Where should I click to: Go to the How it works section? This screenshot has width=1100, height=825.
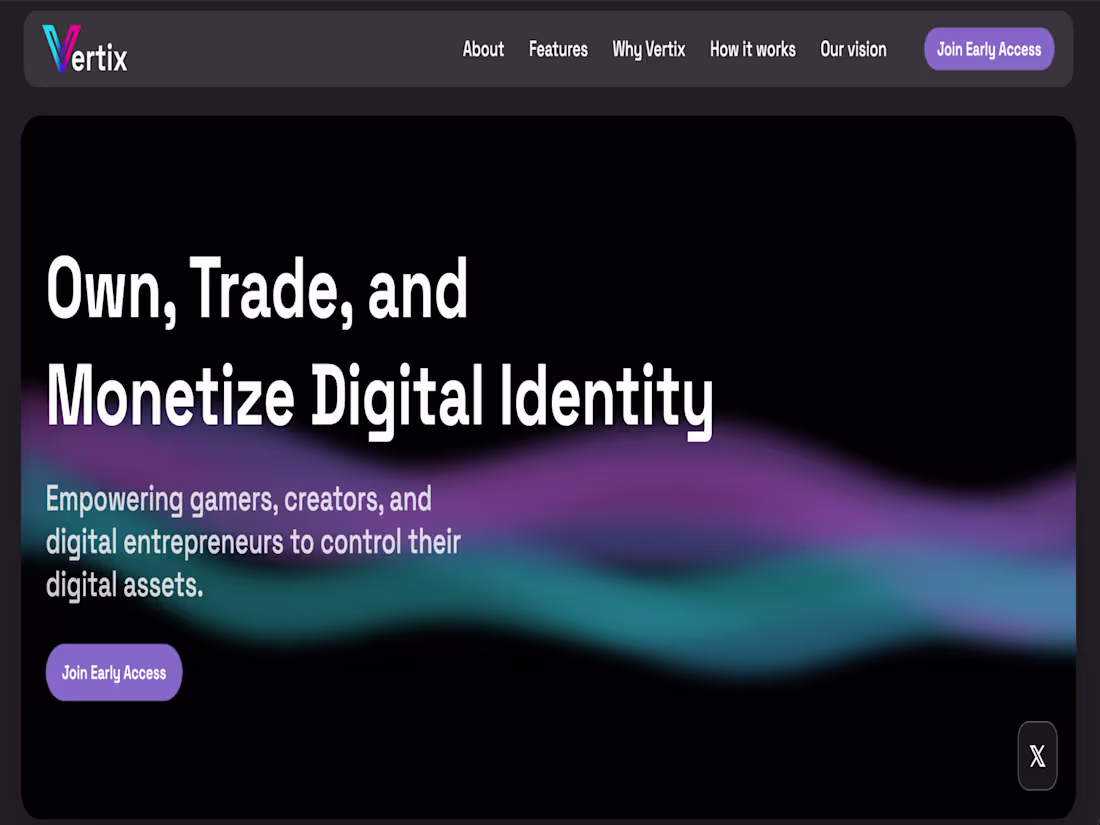752,49
